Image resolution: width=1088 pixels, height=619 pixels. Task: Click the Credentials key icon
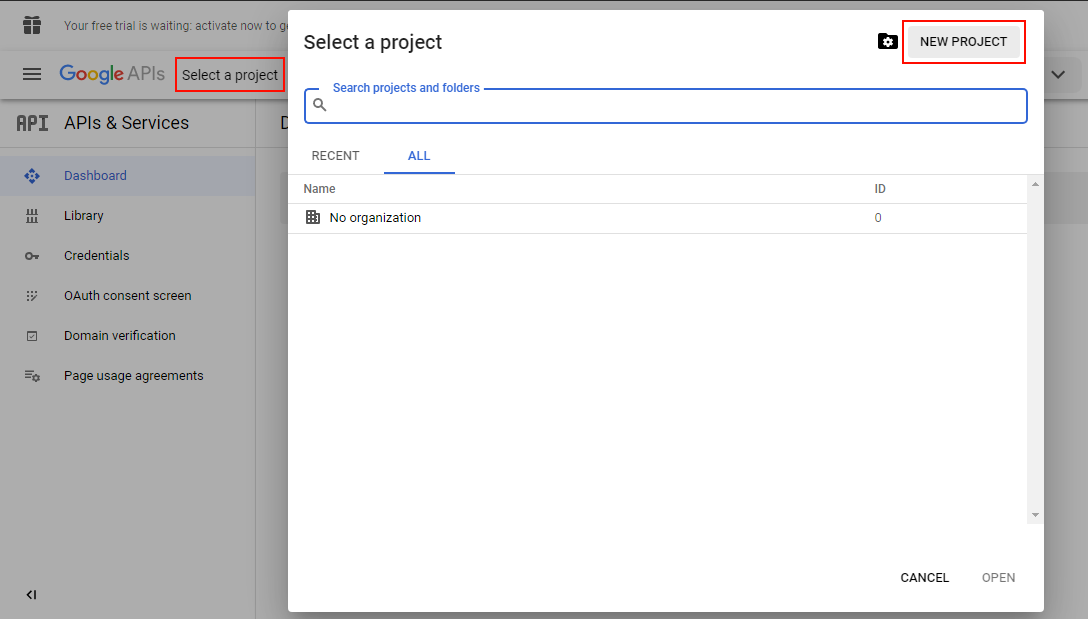click(32, 256)
